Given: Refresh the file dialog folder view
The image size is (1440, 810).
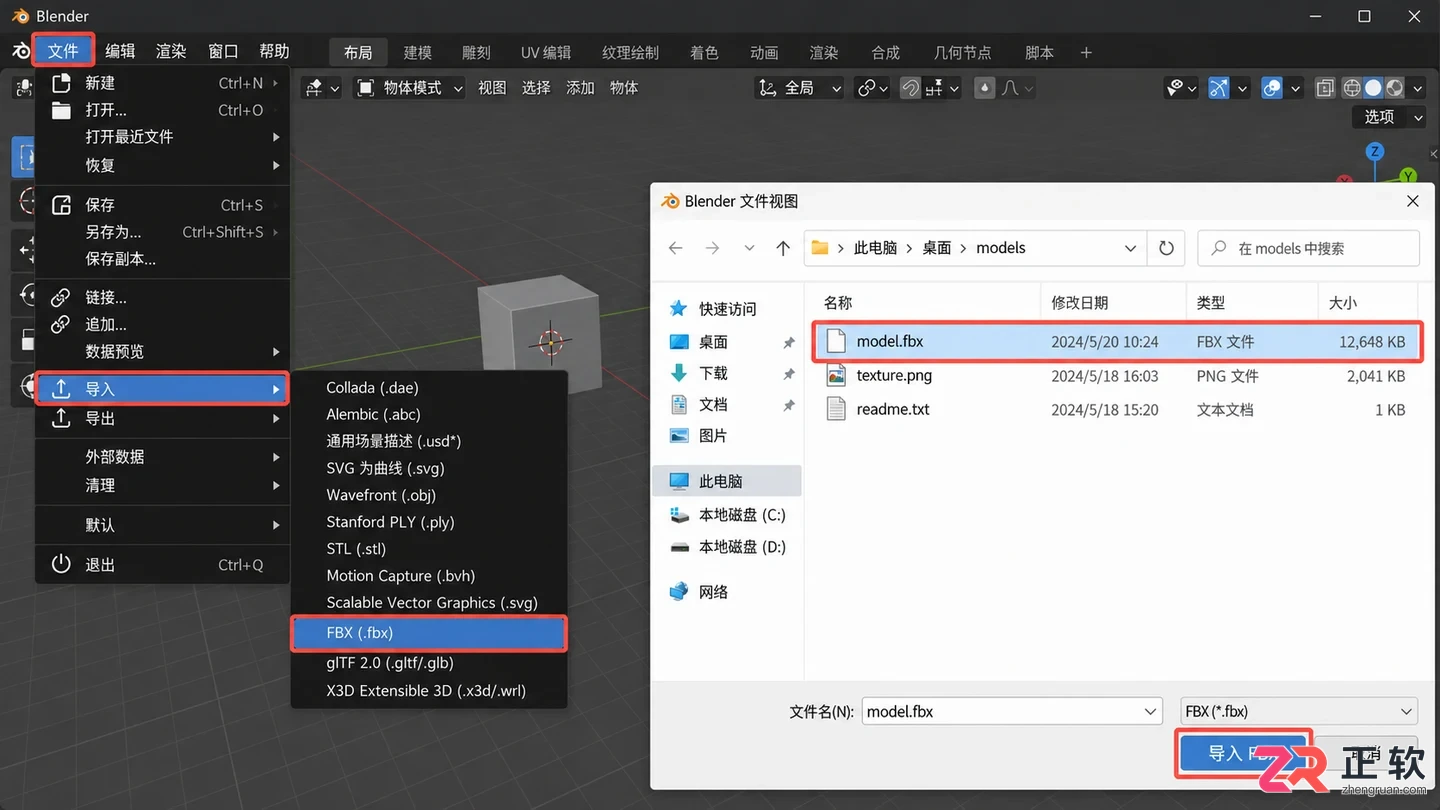Looking at the screenshot, I should click(1166, 248).
